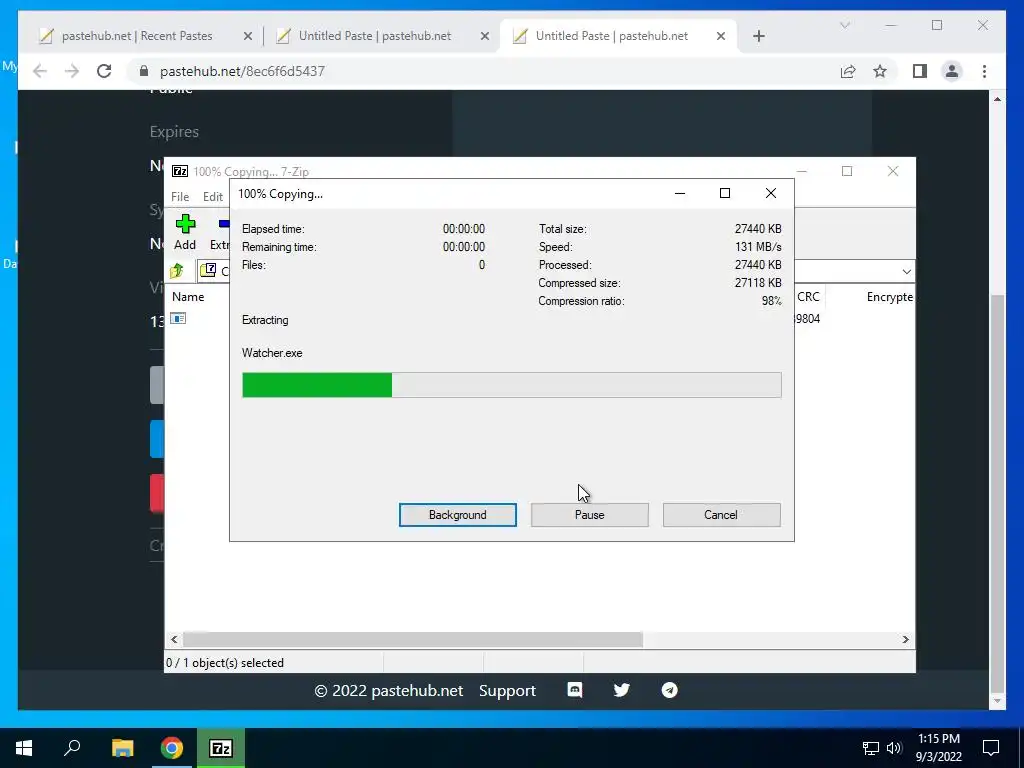Close the 100% Copying dialog
This screenshot has height=768, width=1024.
tap(771, 193)
